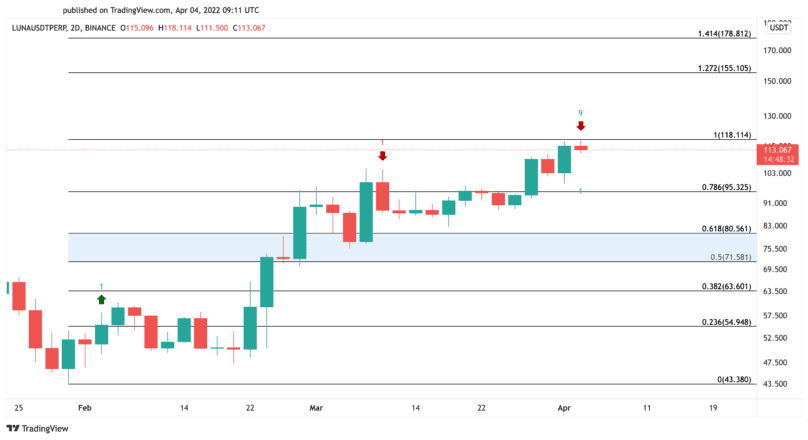Click the 2D interval label in the chart legend
Viewport: 808px width, 440px height.
75,28
